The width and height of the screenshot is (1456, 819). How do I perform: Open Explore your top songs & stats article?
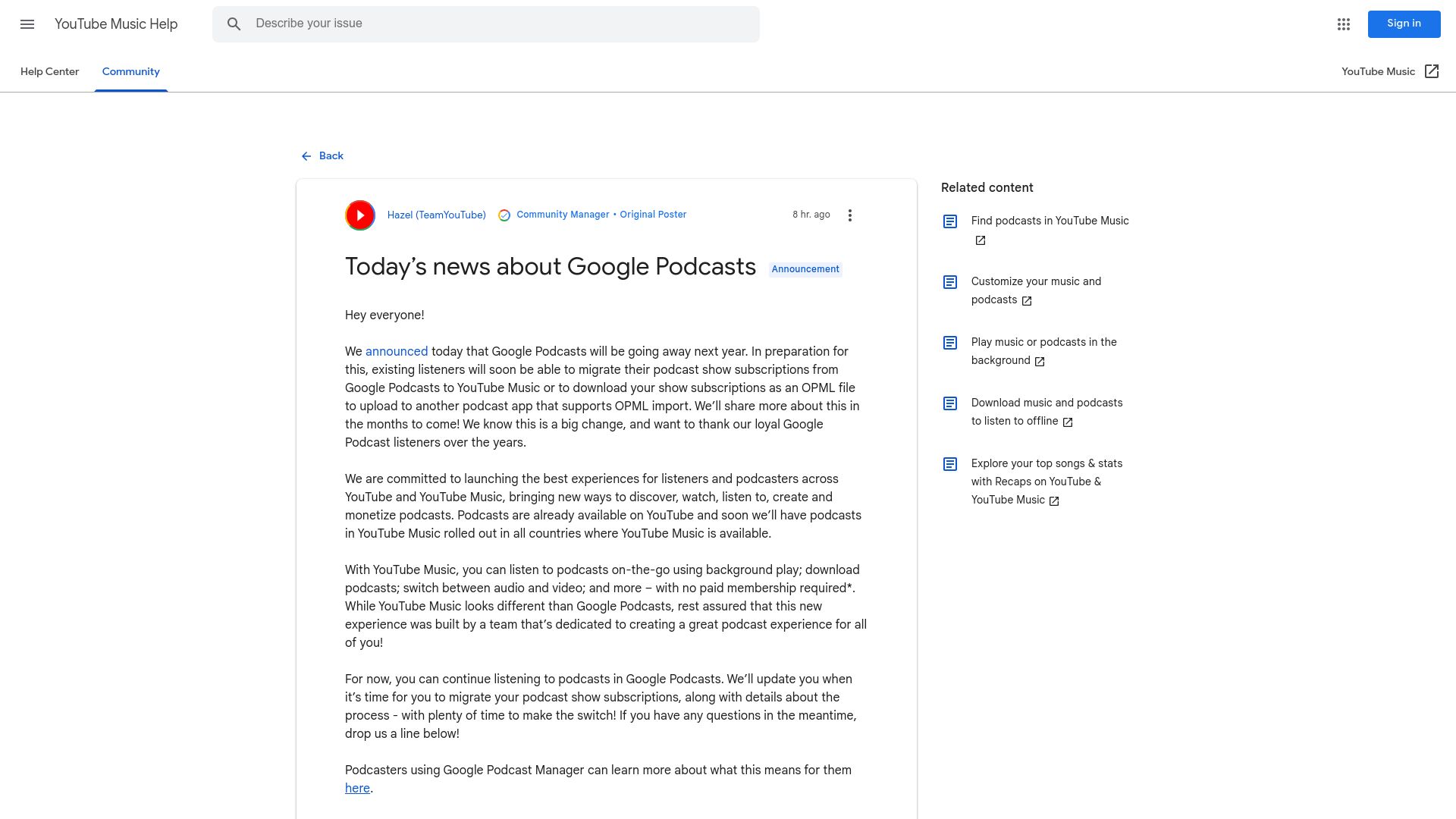1046,482
